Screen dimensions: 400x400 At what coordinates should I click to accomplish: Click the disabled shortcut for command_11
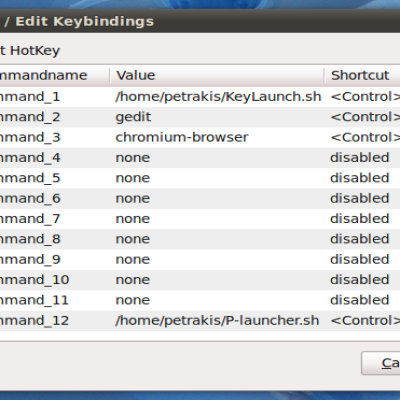pos(360,300)
